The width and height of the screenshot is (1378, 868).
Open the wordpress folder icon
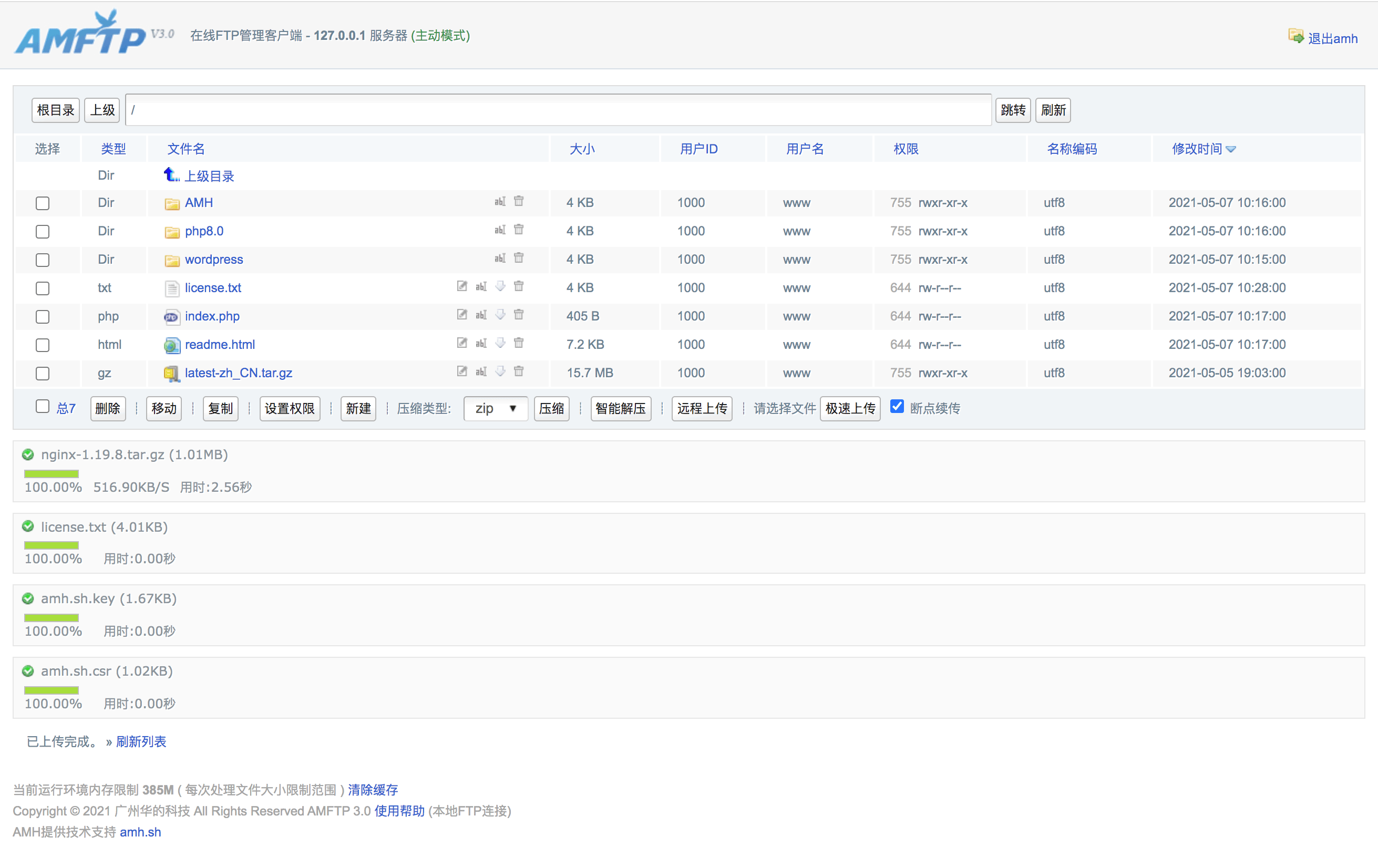click(x=172, y=260)
